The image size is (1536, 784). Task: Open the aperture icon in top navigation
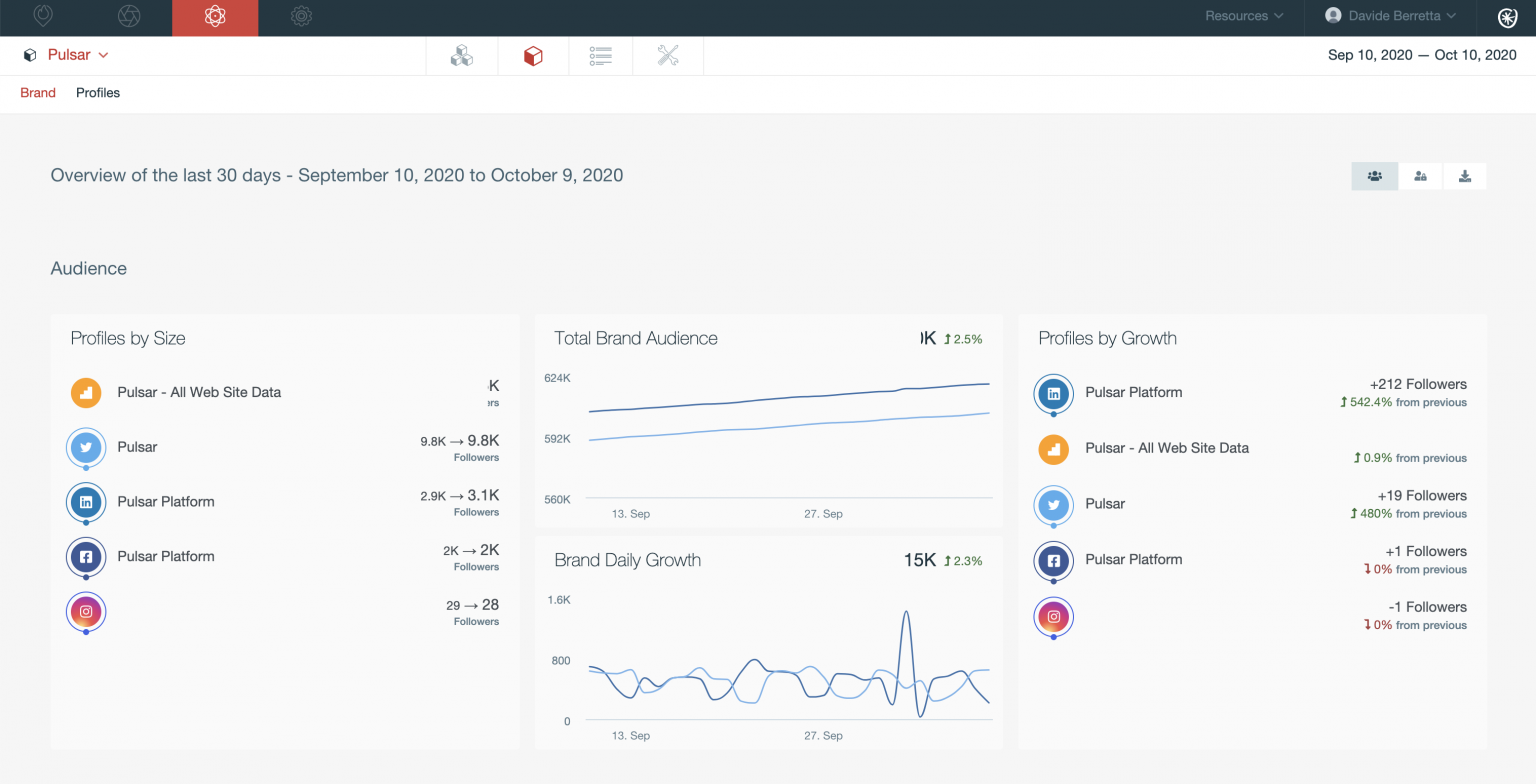tap(129, 16)
